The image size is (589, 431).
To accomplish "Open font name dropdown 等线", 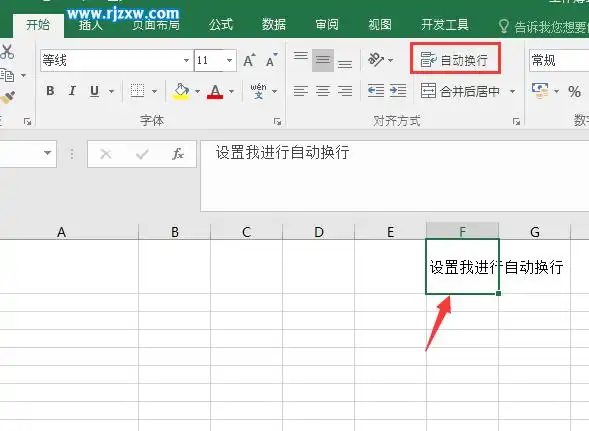I will 186,60.
